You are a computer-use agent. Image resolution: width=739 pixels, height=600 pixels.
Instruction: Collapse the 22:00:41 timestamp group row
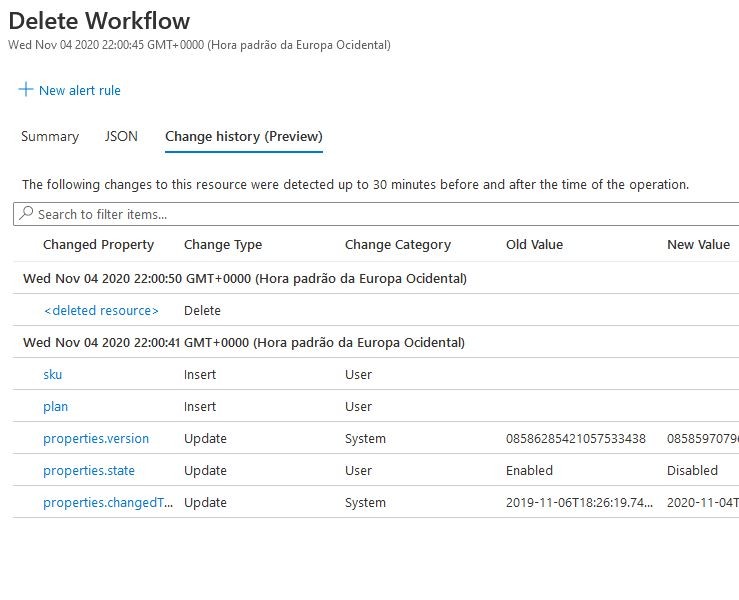pos(244,342)
